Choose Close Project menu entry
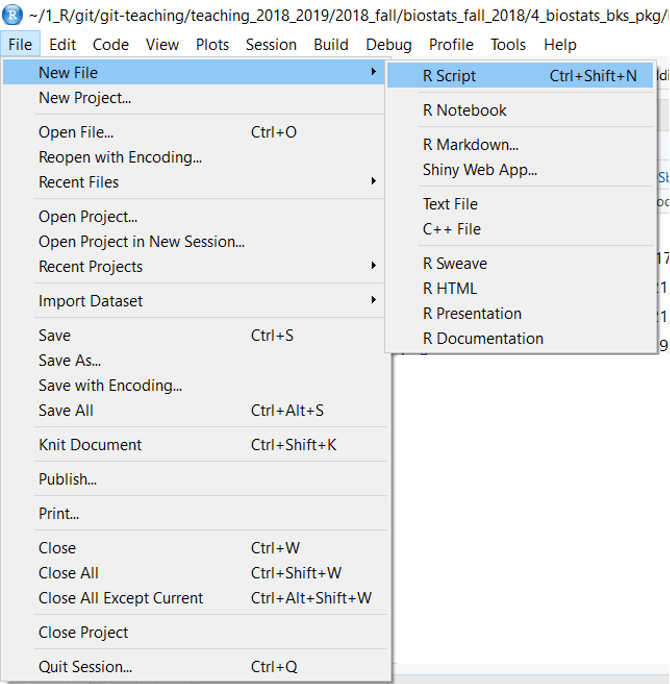 pyautogui.click(x=194, y=633)
